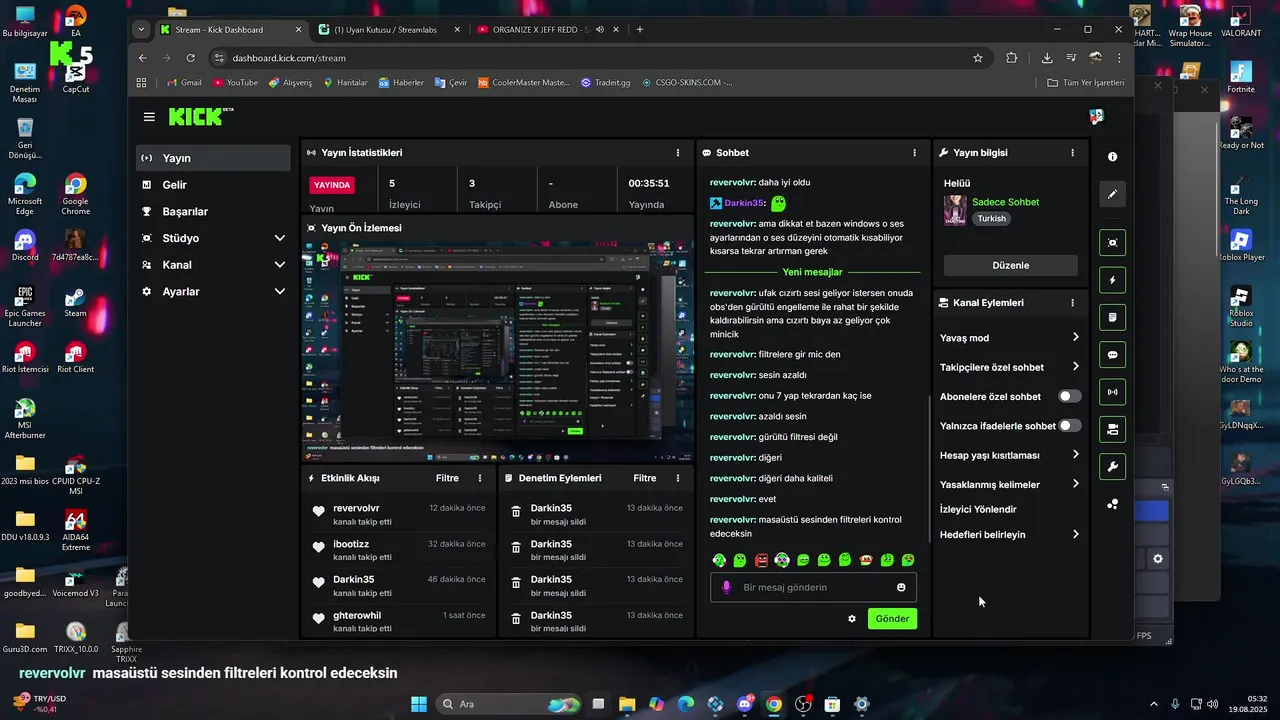Open Yayın İstatistikleri panel options menu

click(678, 153)
